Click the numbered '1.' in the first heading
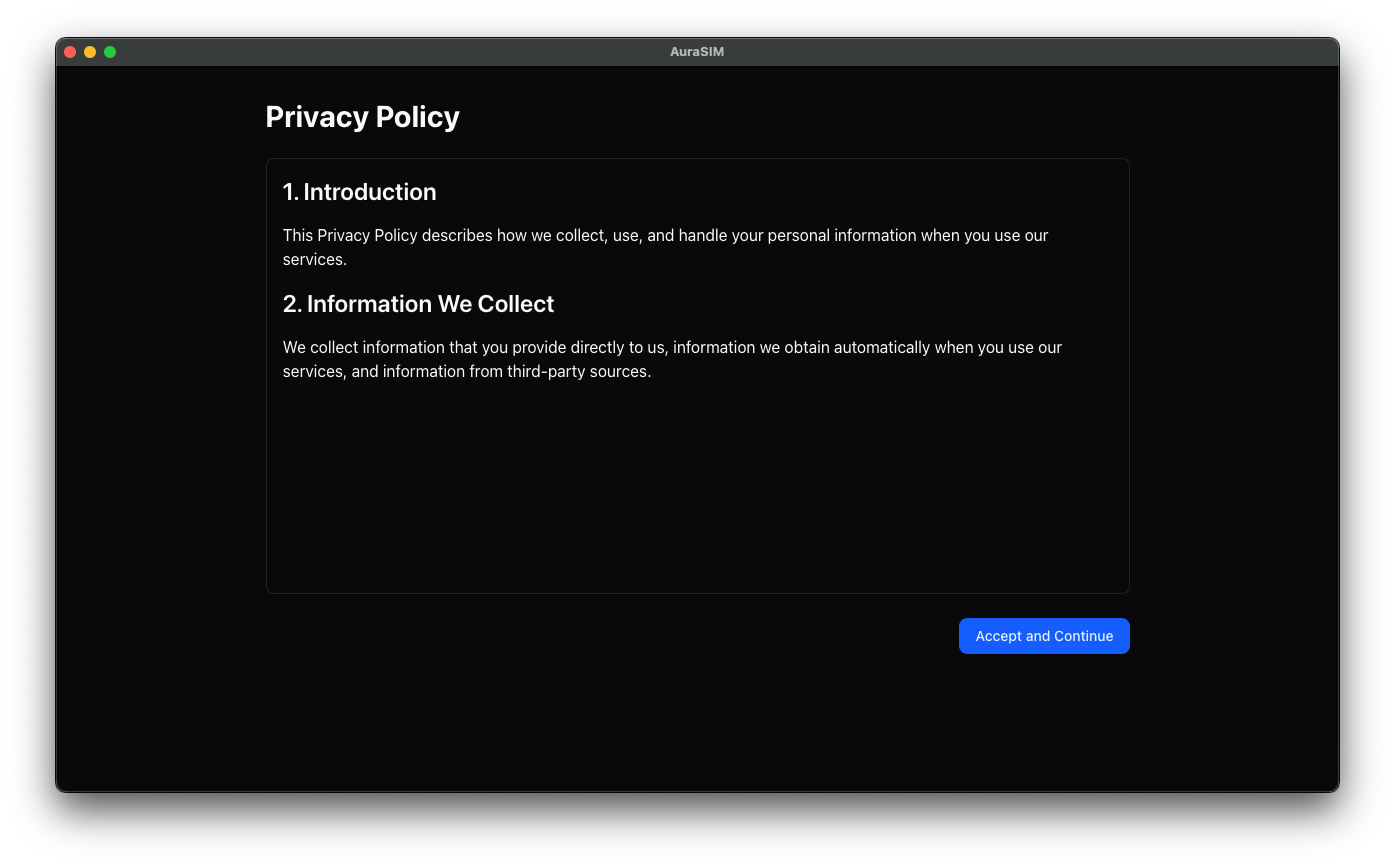The width and height of the screenshot is (1395, 866). (x=290, y=192)
